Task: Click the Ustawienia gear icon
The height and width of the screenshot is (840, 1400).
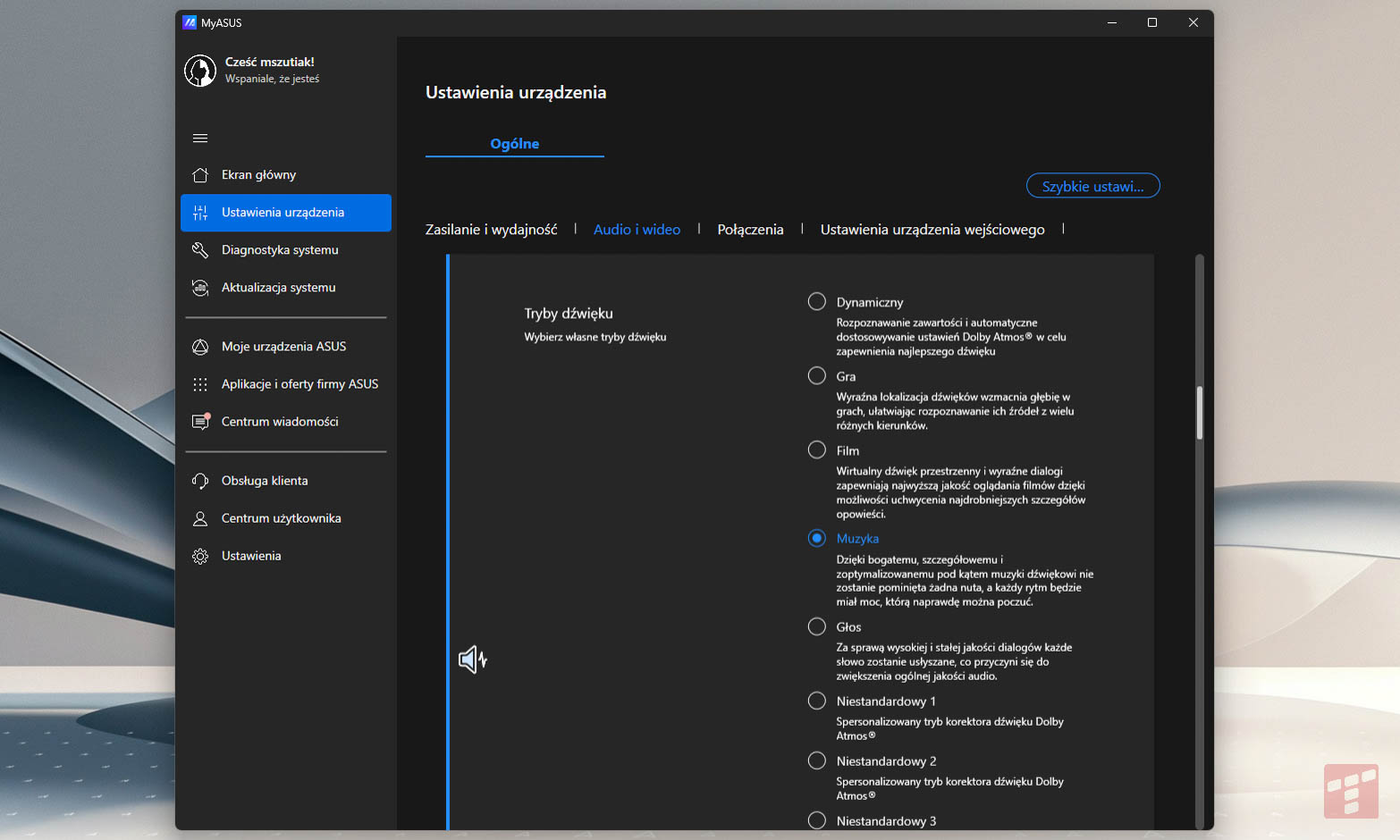Action: 200,556
